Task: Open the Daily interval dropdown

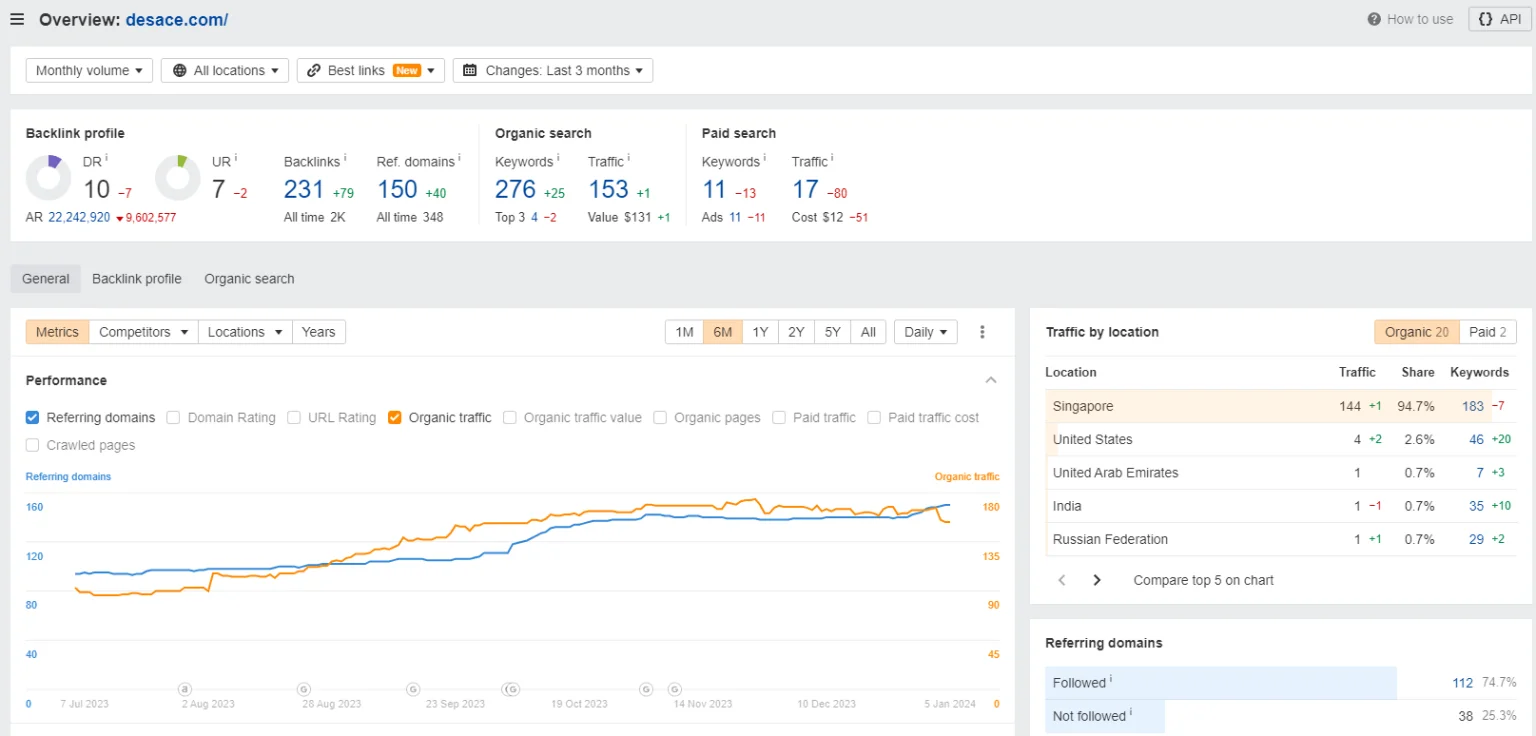Action: (x=925, y=332)
